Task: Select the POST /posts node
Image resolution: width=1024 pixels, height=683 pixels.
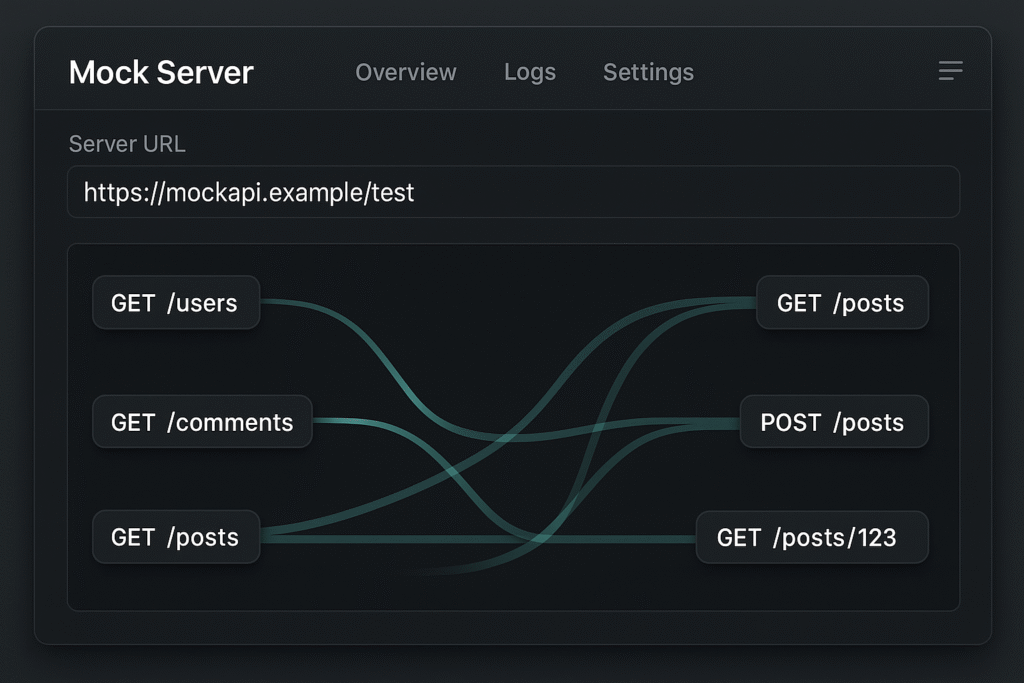Action: click(834, 421)
